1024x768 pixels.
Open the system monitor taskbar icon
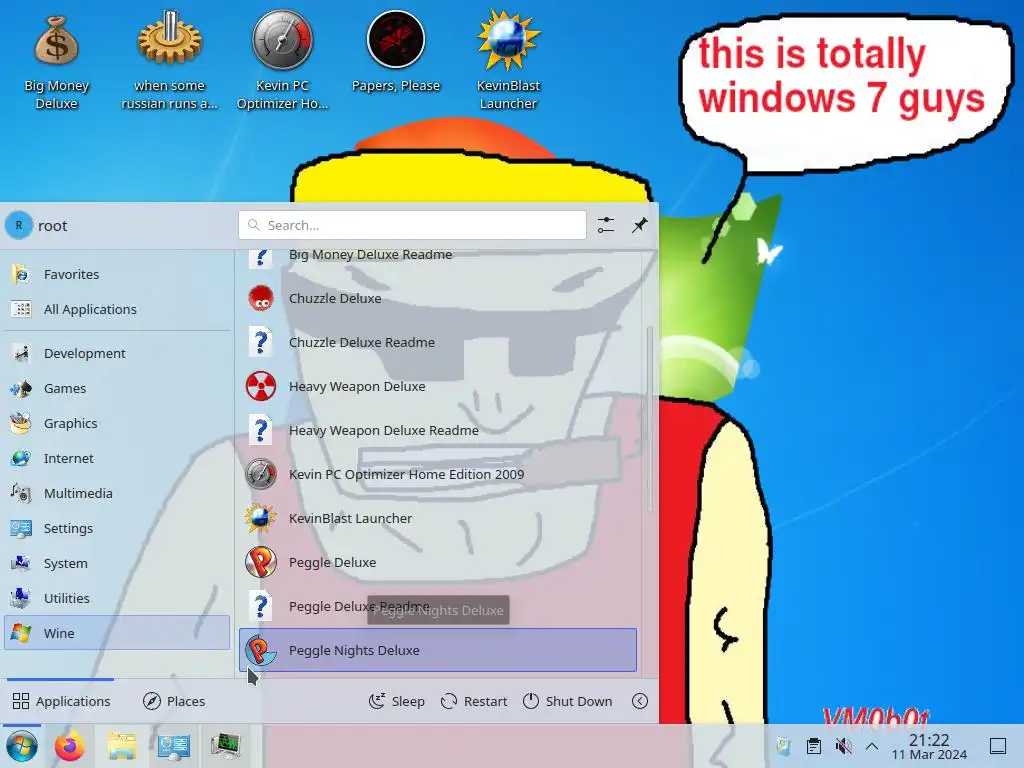click(x=225, y=746)
